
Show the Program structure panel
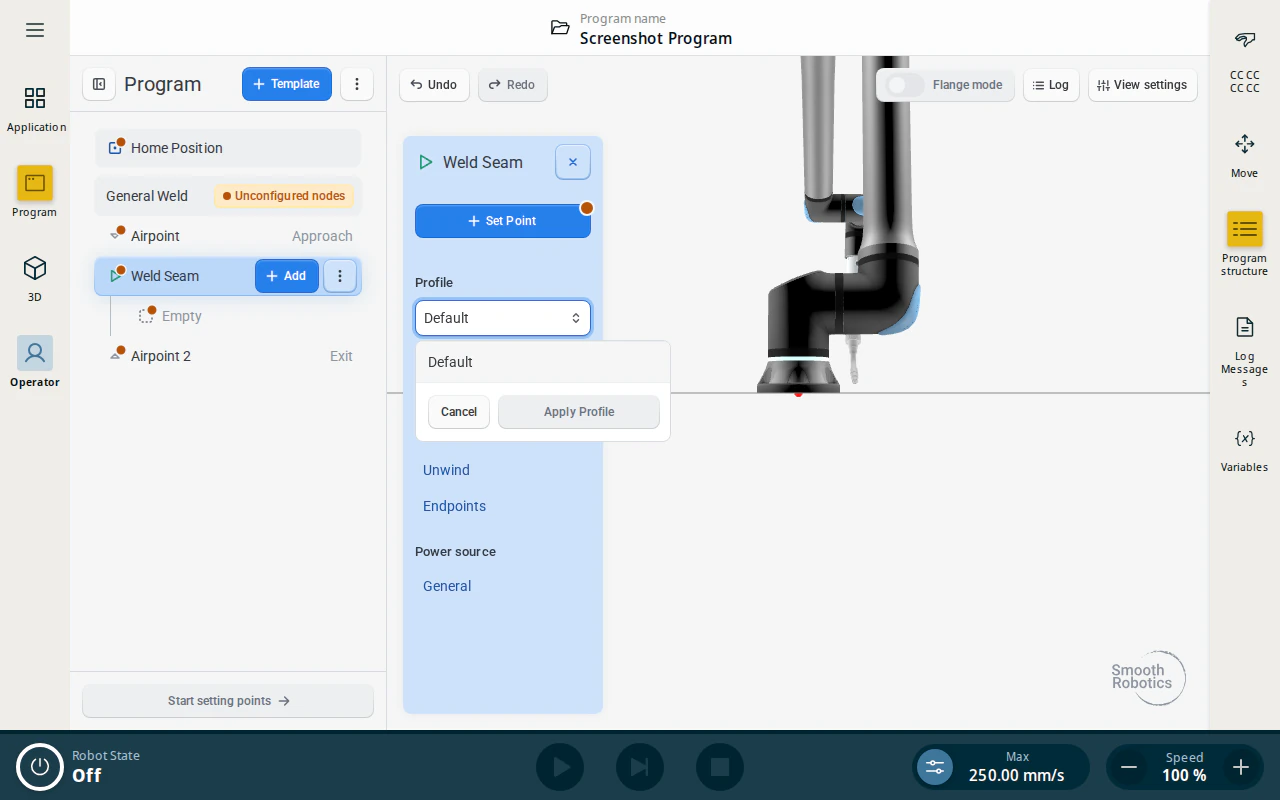tap(1245, 244)
